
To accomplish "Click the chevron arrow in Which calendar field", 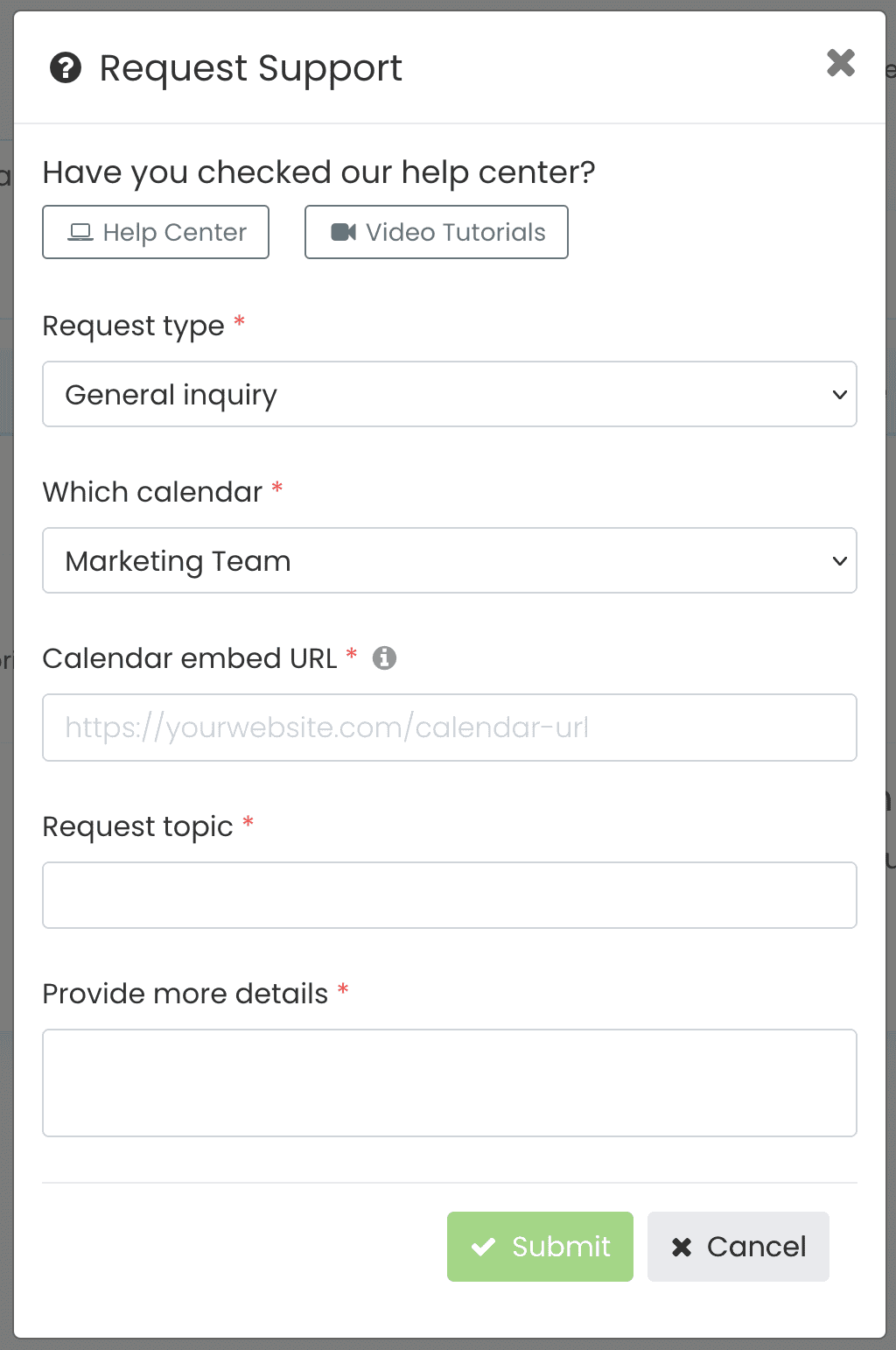I will pos(839,561).
